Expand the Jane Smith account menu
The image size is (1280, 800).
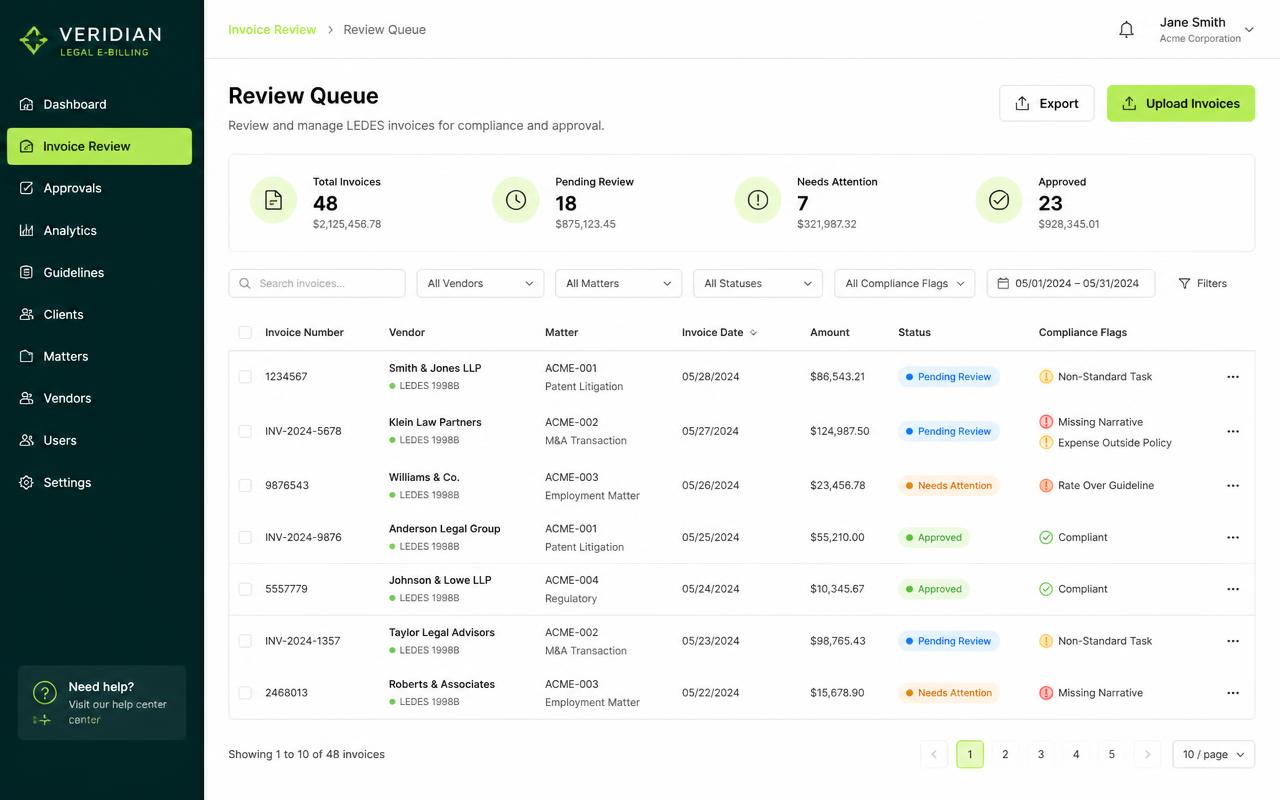[1207, 30]
